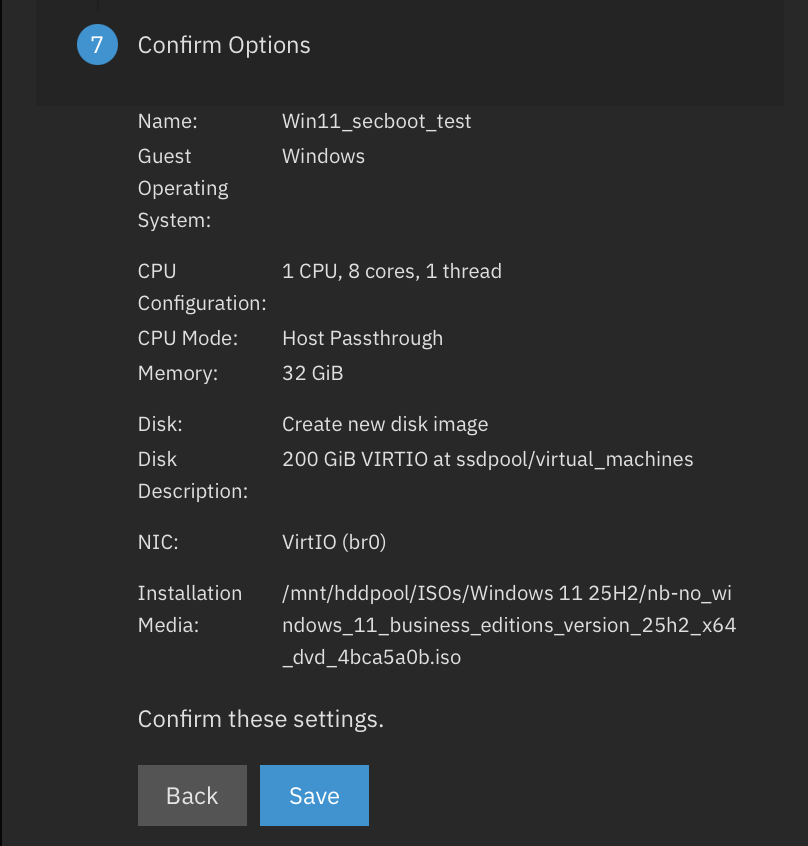Click the VM name Win11_secboot_test
Image resolution: width=808 pixels, height=846 pixels.
(376, 121)
